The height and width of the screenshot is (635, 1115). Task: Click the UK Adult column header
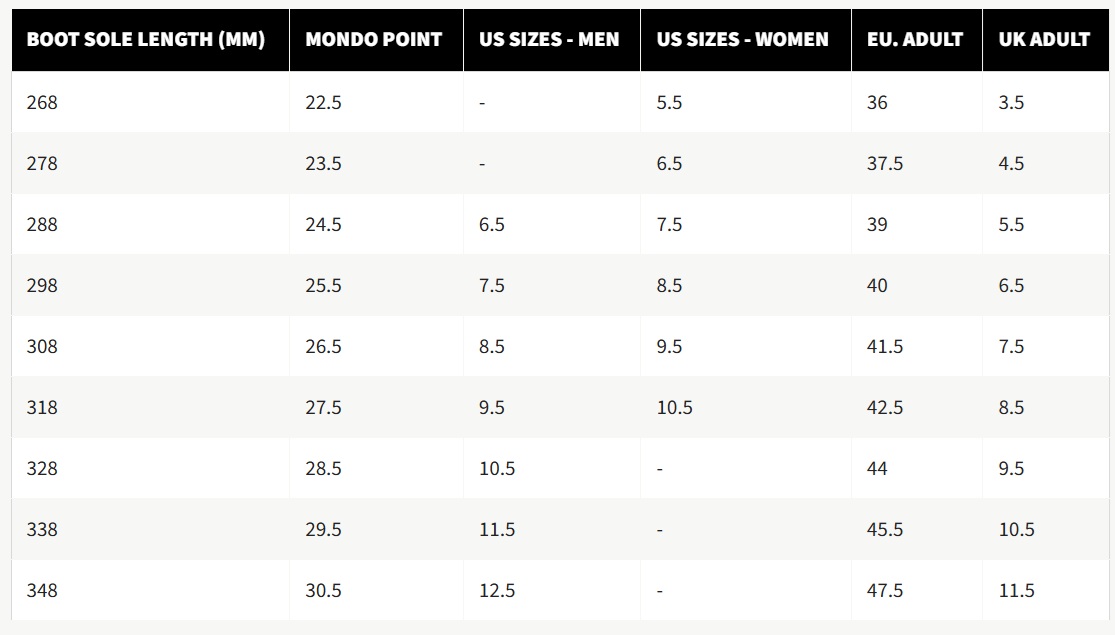coord(1044,40)
